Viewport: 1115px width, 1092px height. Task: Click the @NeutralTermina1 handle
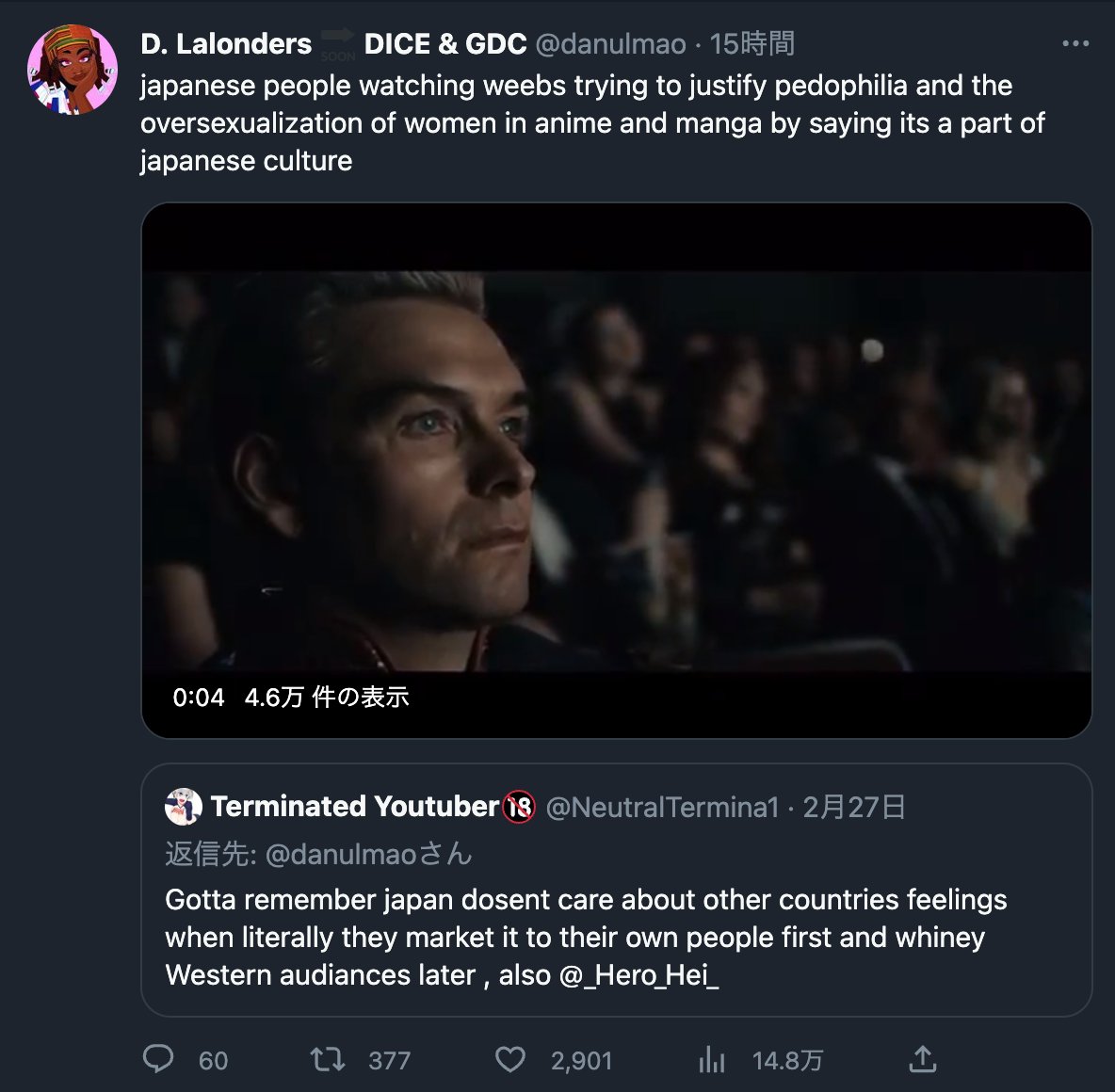662,808
